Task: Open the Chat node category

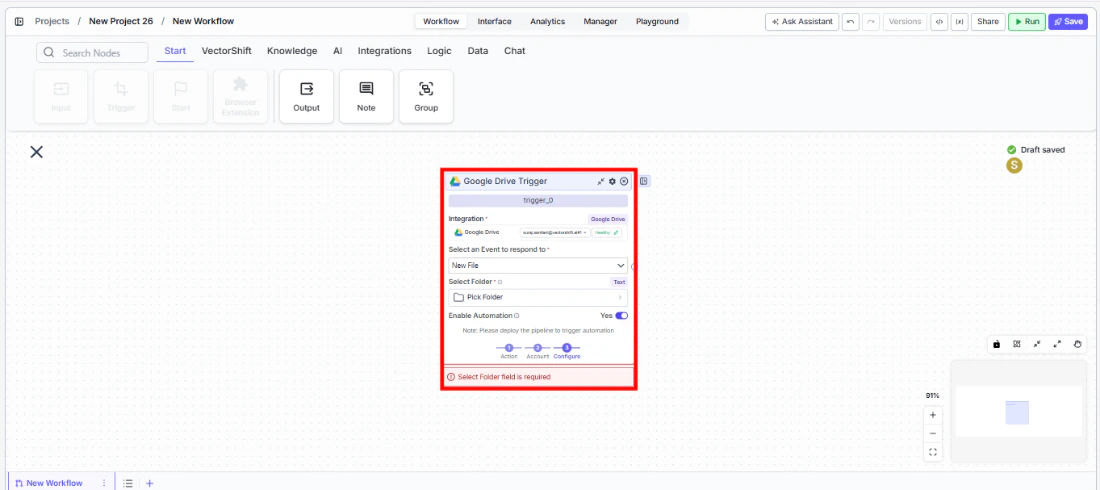Action: click(514, 51)
